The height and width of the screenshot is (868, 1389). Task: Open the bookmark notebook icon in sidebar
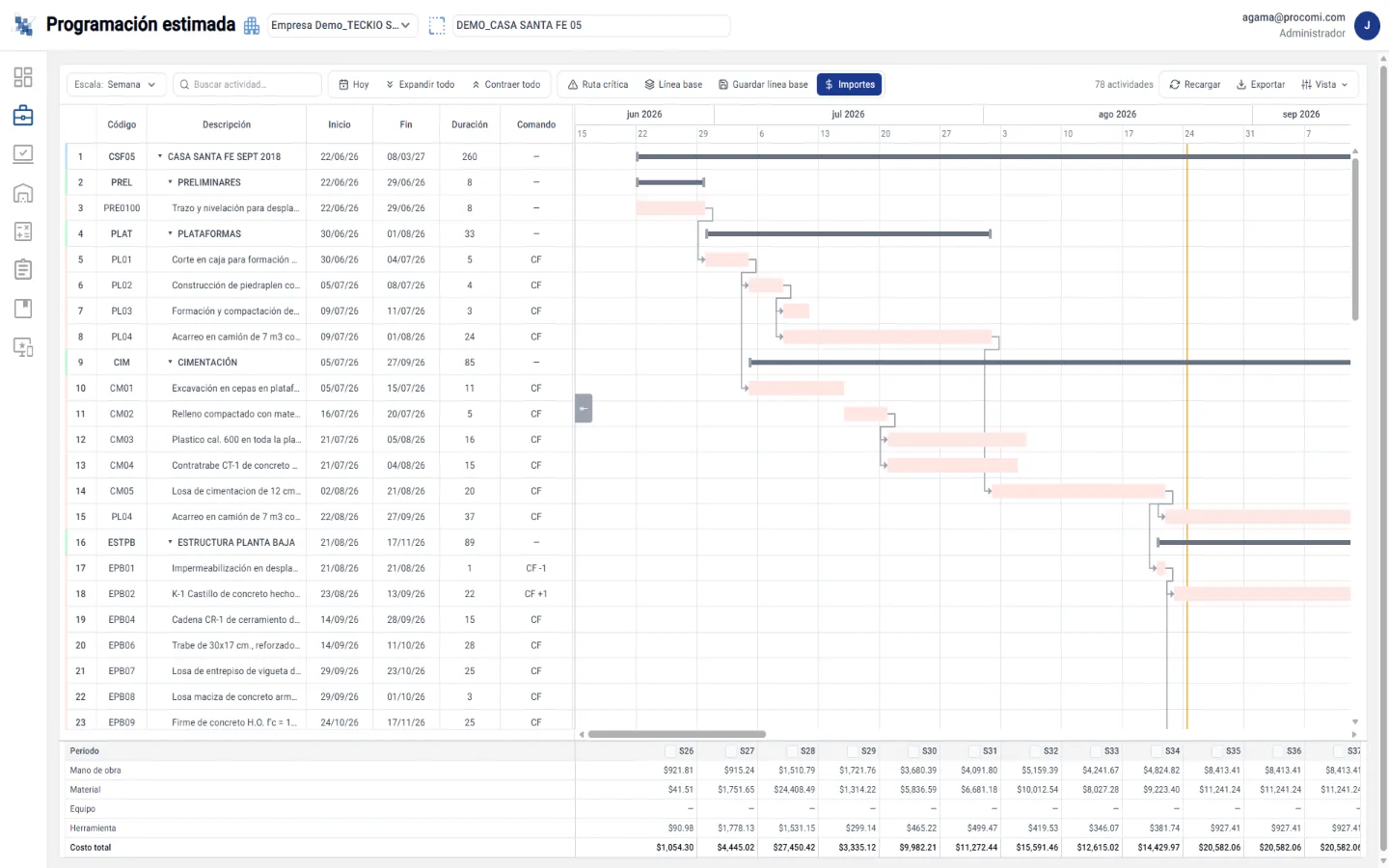23,309
